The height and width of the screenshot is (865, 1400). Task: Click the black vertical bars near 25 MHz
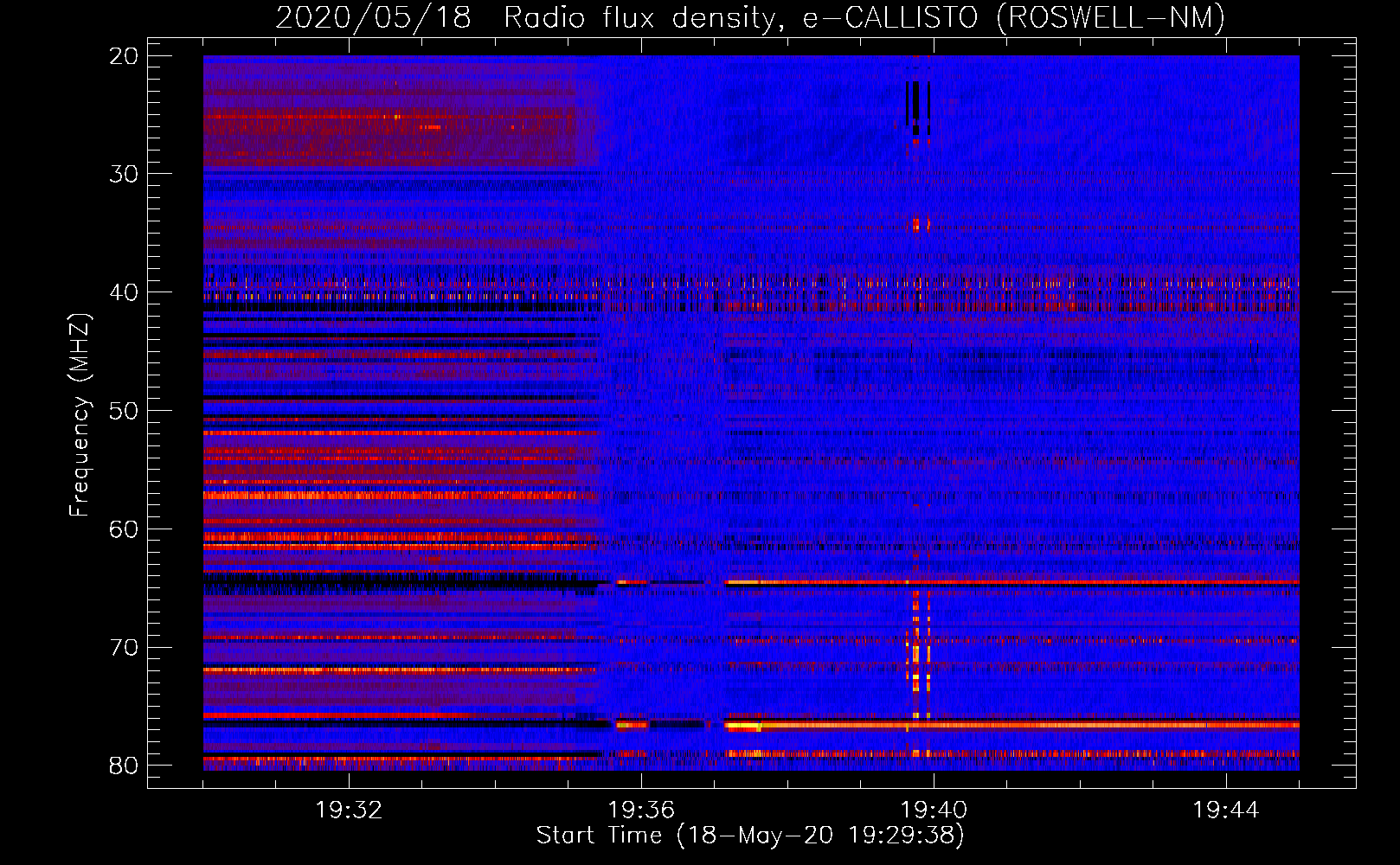click(917, 106)
